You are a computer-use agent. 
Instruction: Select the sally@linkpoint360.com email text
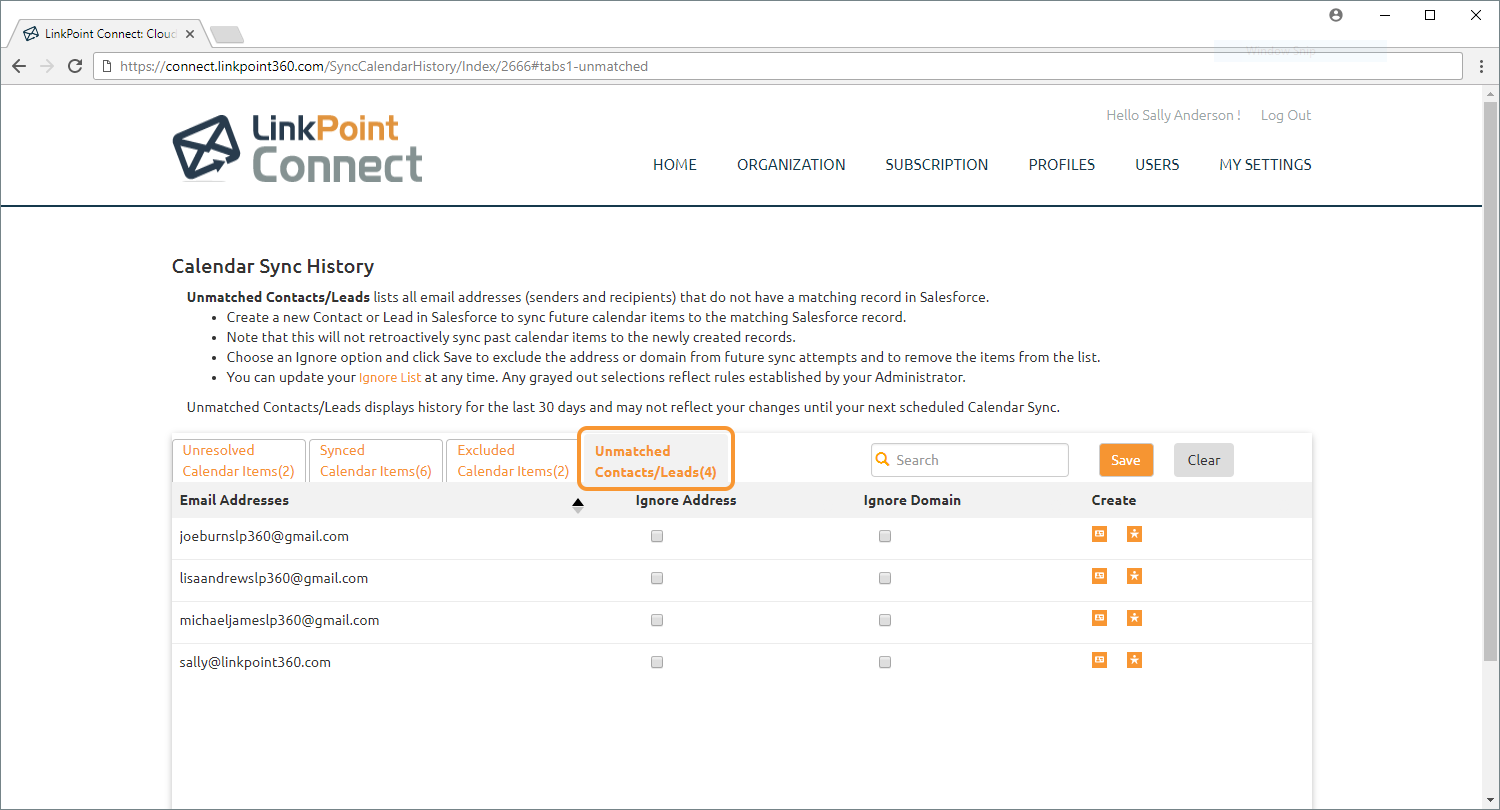coord(255,662)
